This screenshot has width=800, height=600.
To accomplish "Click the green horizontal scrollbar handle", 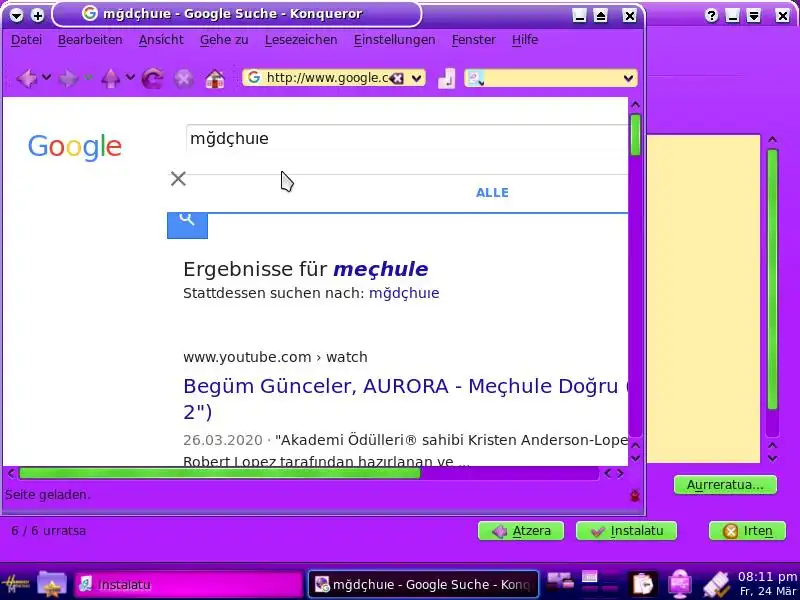I will [x=219, y=473].
